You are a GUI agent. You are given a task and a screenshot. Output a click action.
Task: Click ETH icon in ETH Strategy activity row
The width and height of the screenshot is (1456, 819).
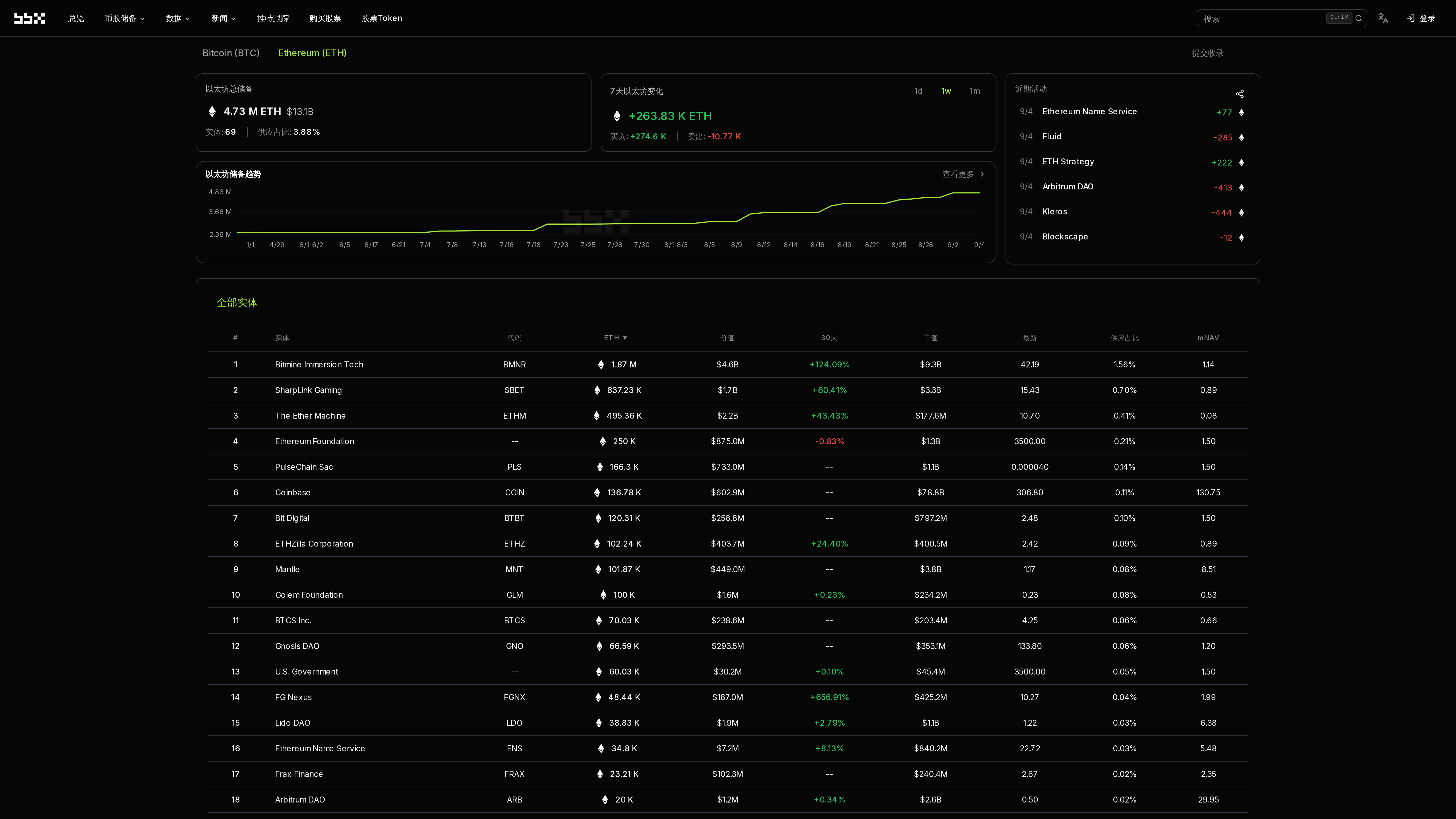(x=1242, y=162)
